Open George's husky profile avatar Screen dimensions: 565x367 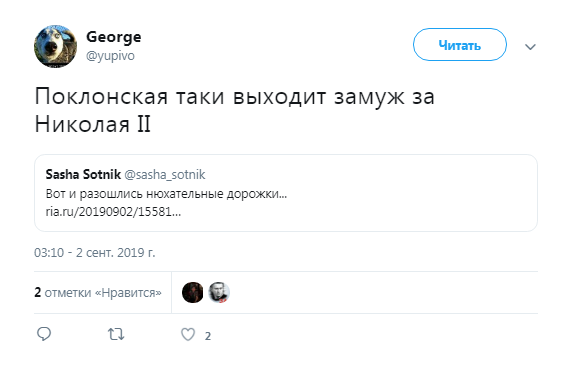click(55, 46)
